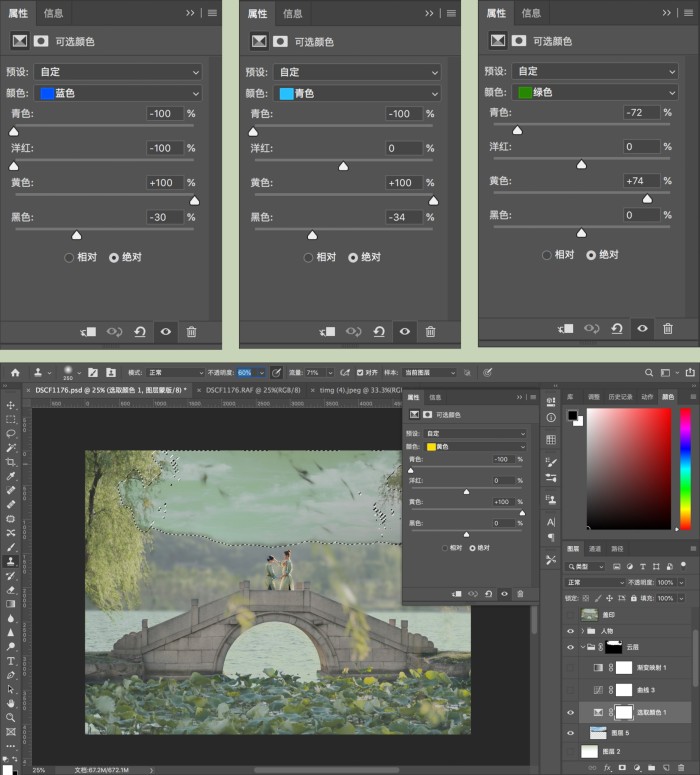The width and height of the screenshot is (700, 775).
Task: Switch to the 通道 tab
Action: click(594, 549)
